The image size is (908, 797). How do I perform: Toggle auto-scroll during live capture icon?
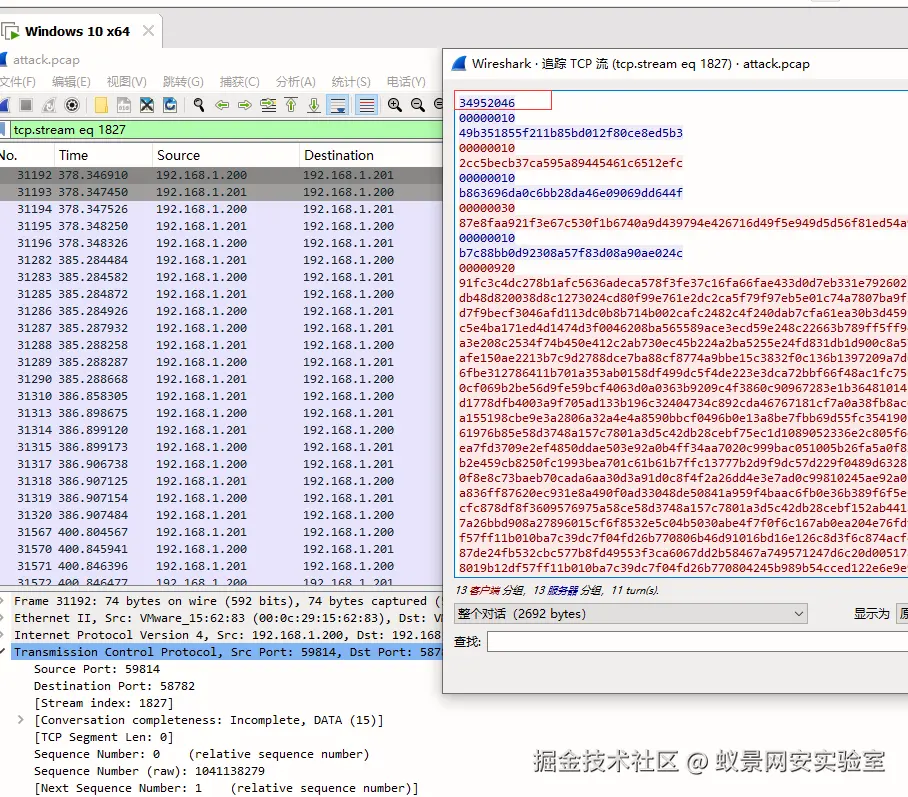338,105
